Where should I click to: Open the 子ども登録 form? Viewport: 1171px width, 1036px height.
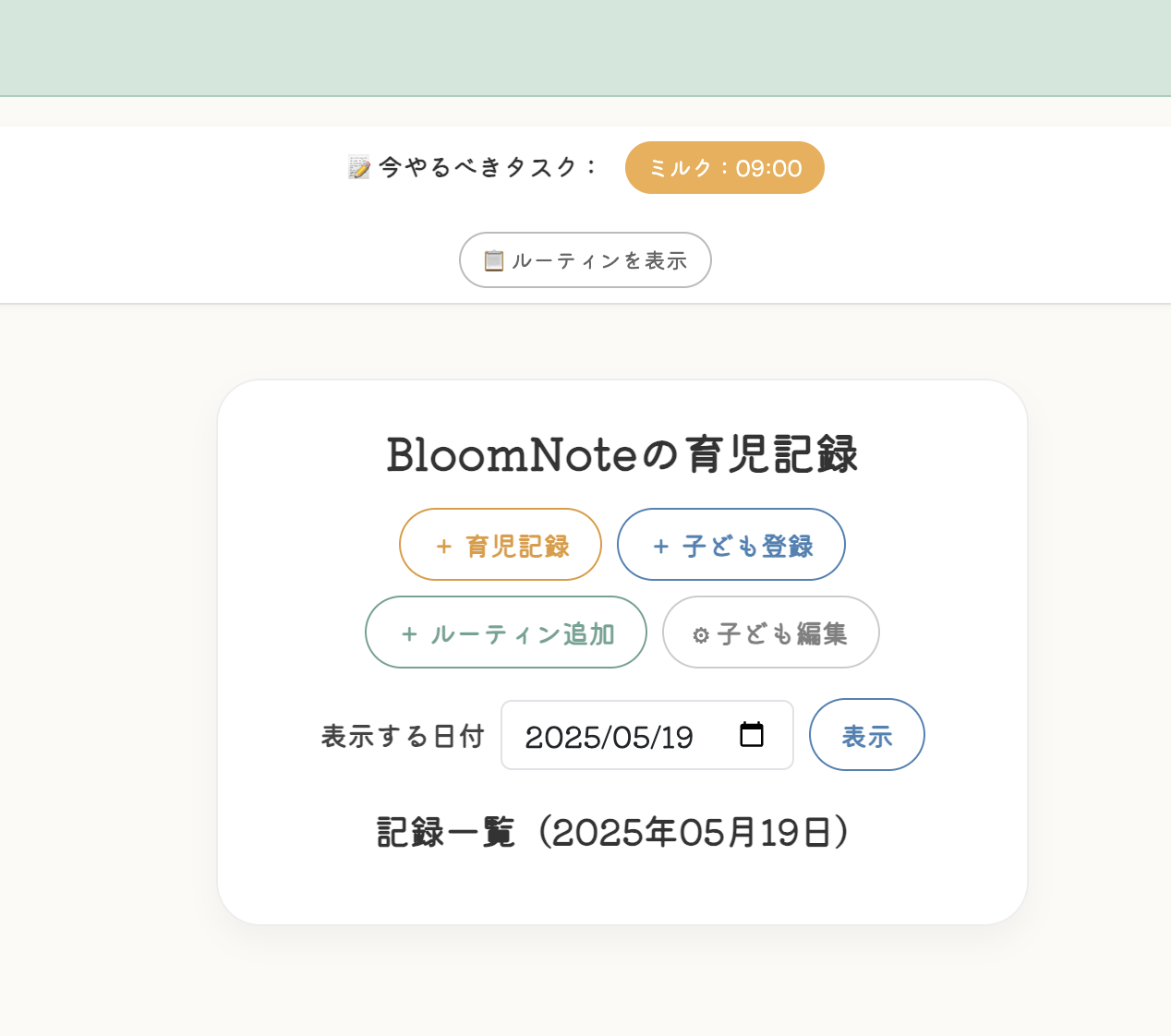[731, 545]
